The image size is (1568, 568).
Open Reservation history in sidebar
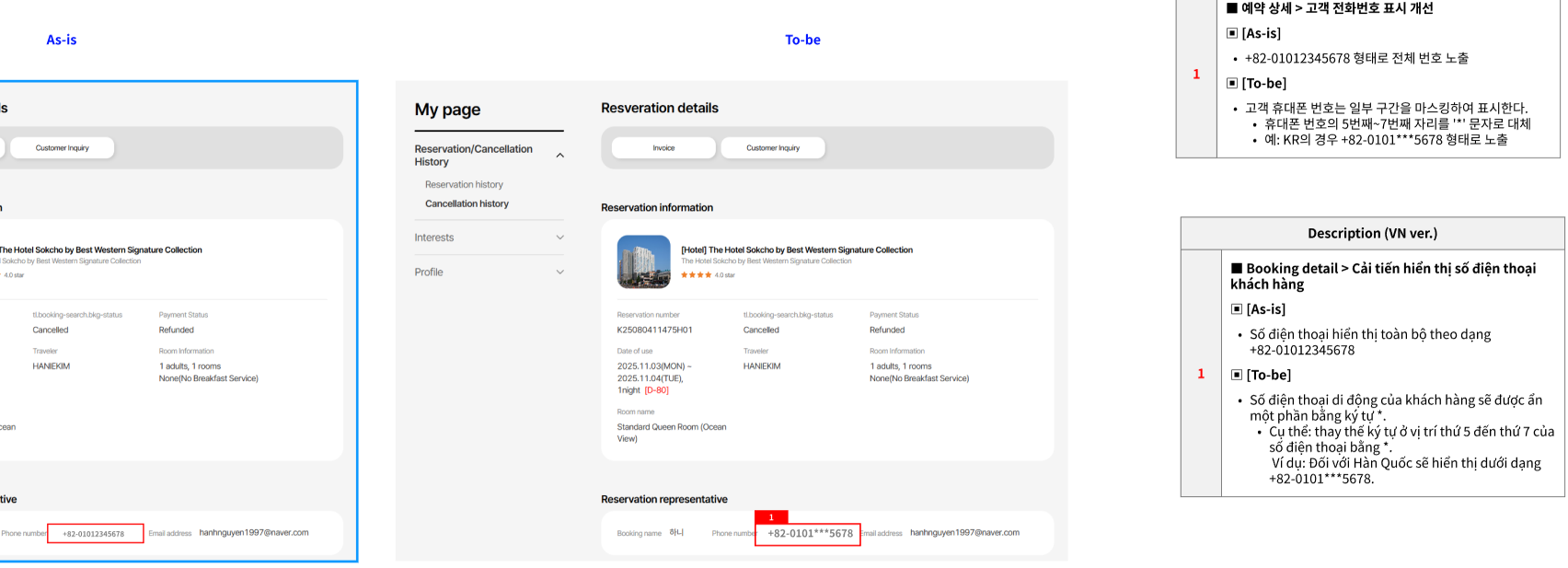pos(464,185)
